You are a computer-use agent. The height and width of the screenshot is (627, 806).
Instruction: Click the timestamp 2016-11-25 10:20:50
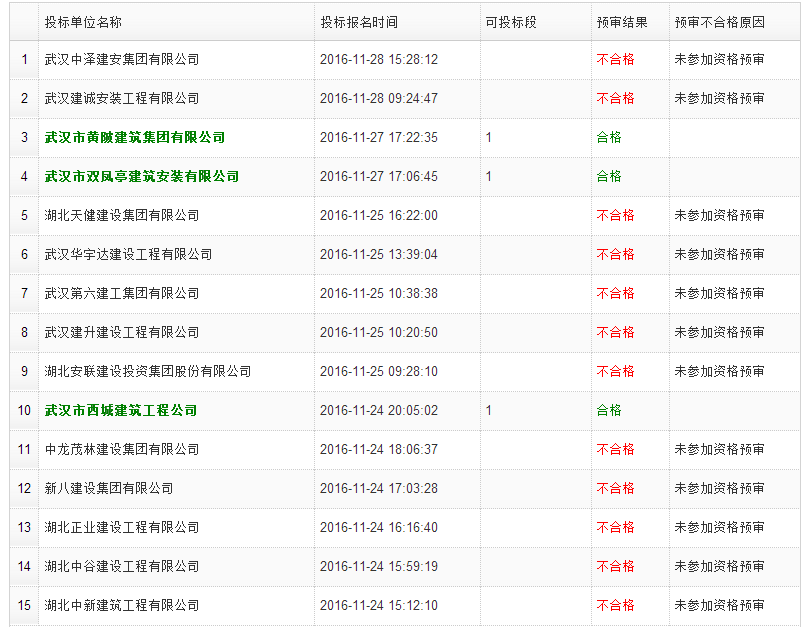coord(379,333)
